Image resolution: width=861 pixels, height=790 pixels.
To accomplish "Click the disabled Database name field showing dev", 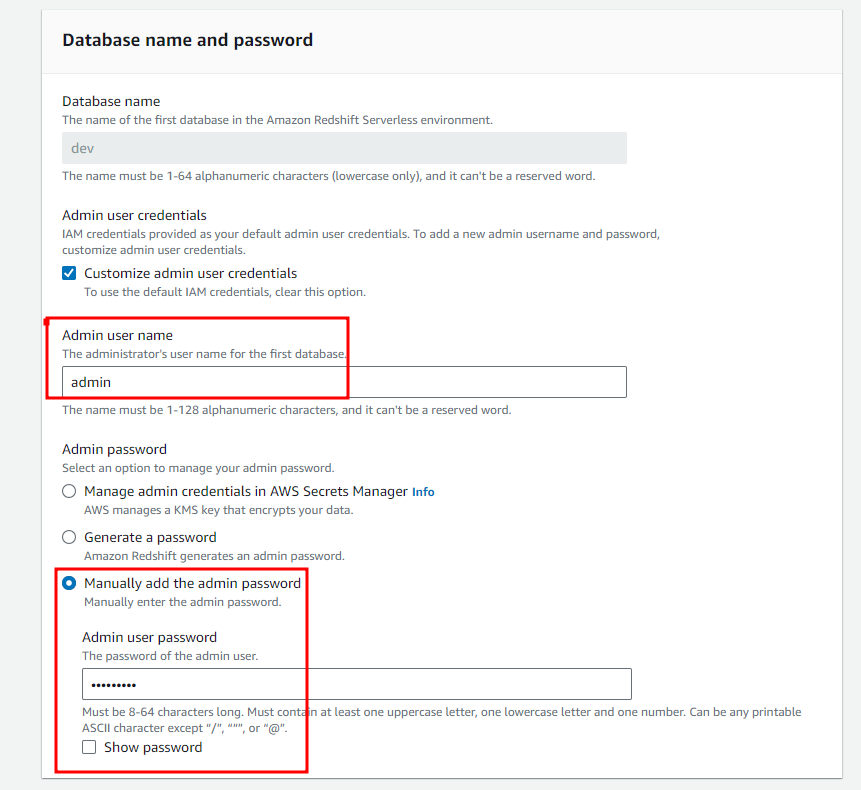I will coord(344,148).
